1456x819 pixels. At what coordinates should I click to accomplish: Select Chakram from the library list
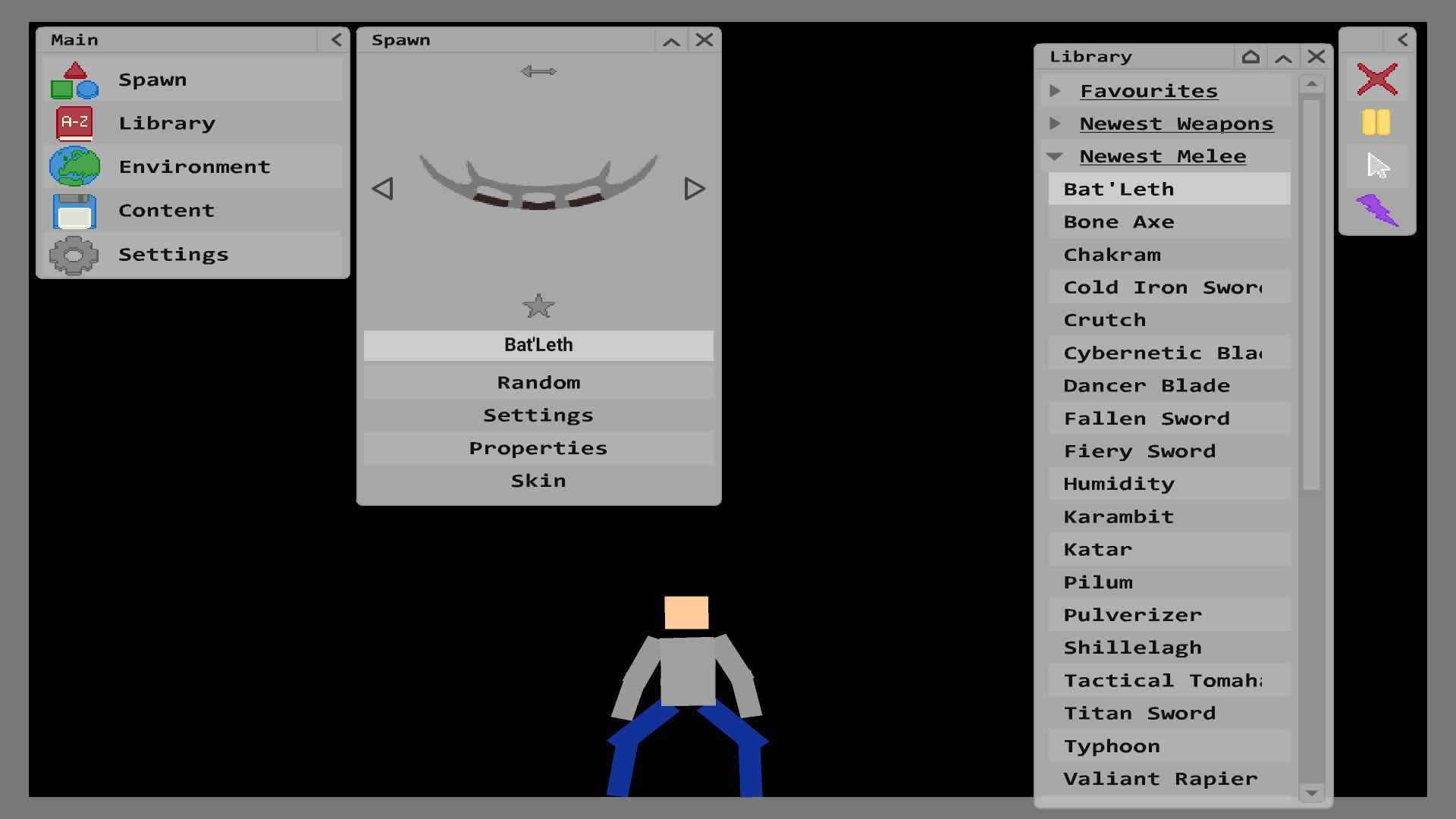click(1112, 254)
